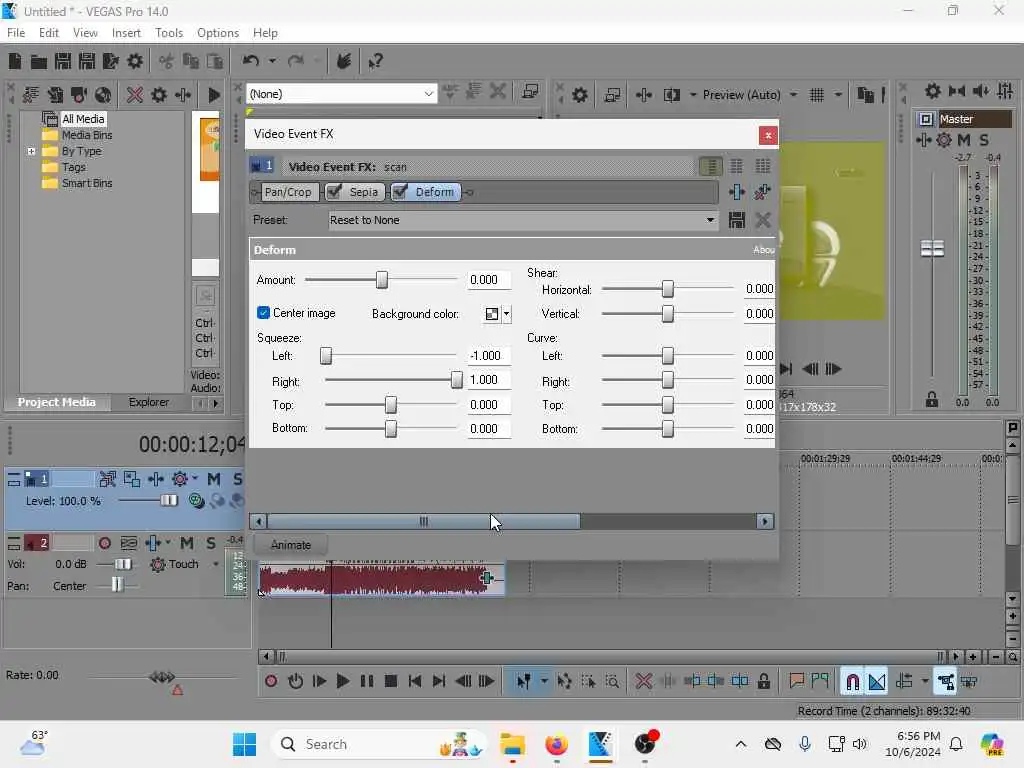Expand the By Type media tree node

(31, 151)
